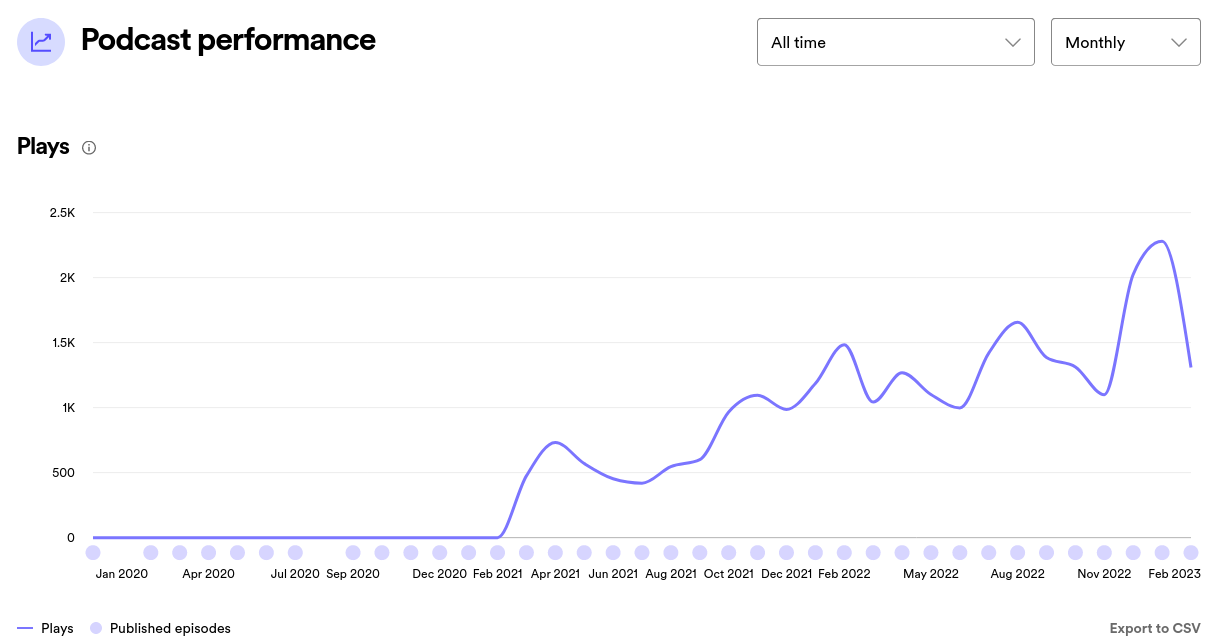Click the Published episodes legend dot swatch
Viewport: 1216px width, 636px height.
tap(96, 628)
